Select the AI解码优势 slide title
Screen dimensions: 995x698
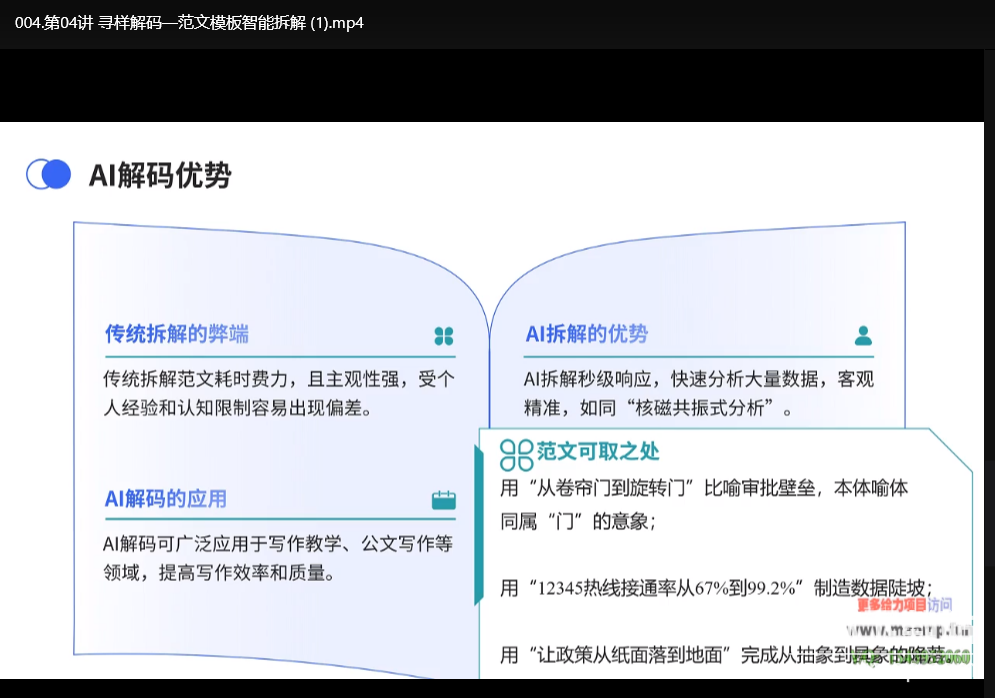(160, 175)
